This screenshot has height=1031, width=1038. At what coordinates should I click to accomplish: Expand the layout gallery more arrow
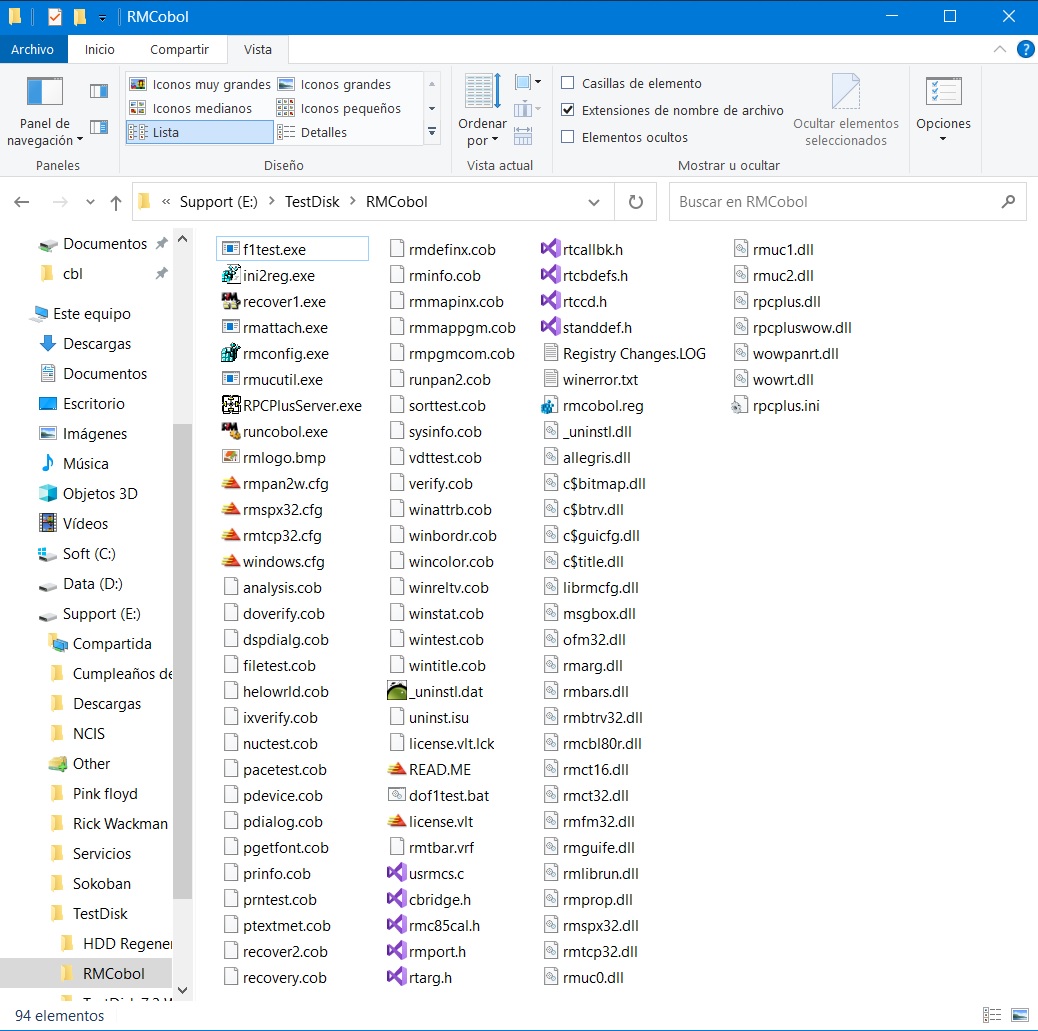(x=432, y=132)
